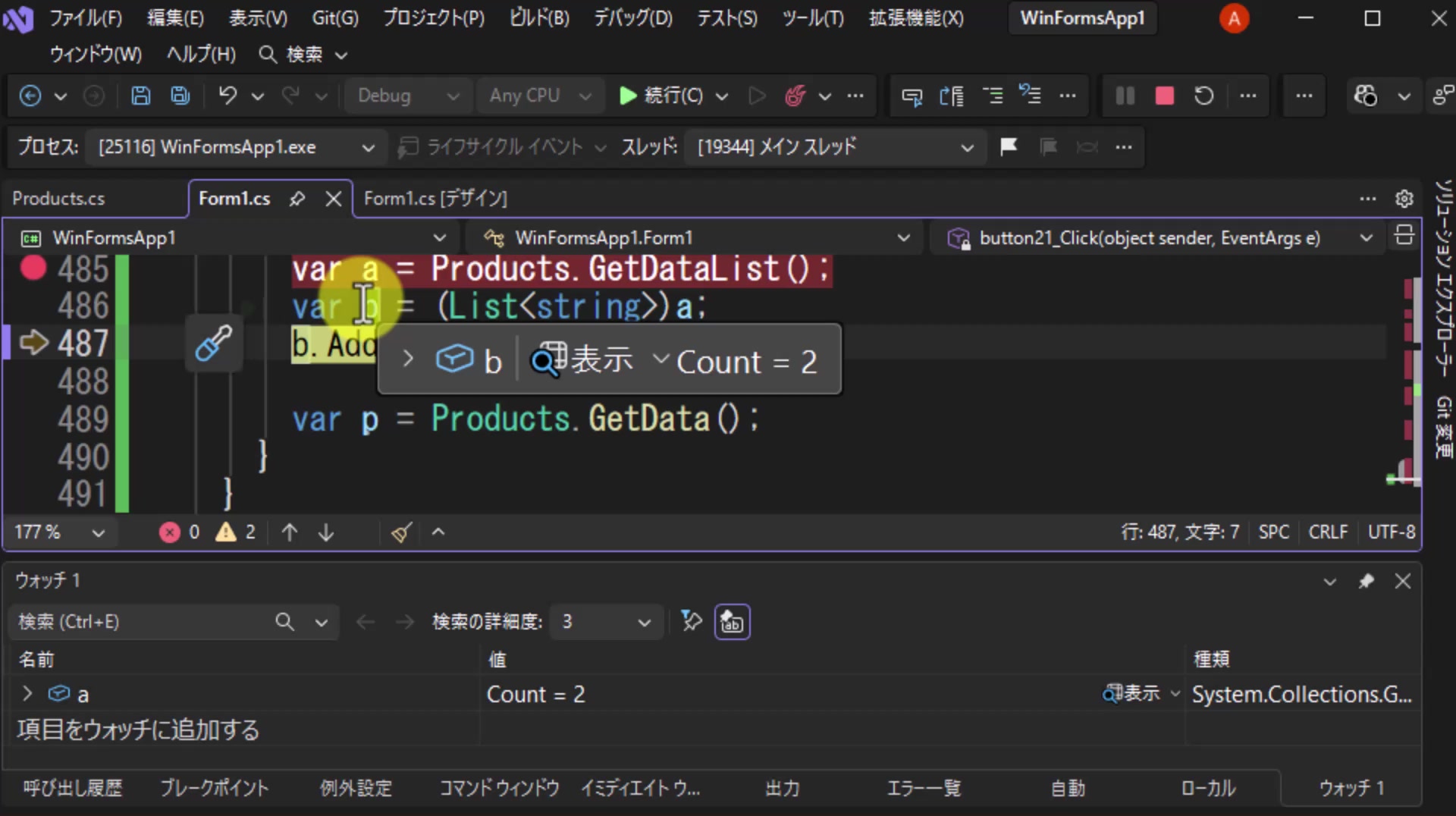Screen dimensions: 1456x816
Task: Click the Save file toolbar icon
Action: pos(140,96)
